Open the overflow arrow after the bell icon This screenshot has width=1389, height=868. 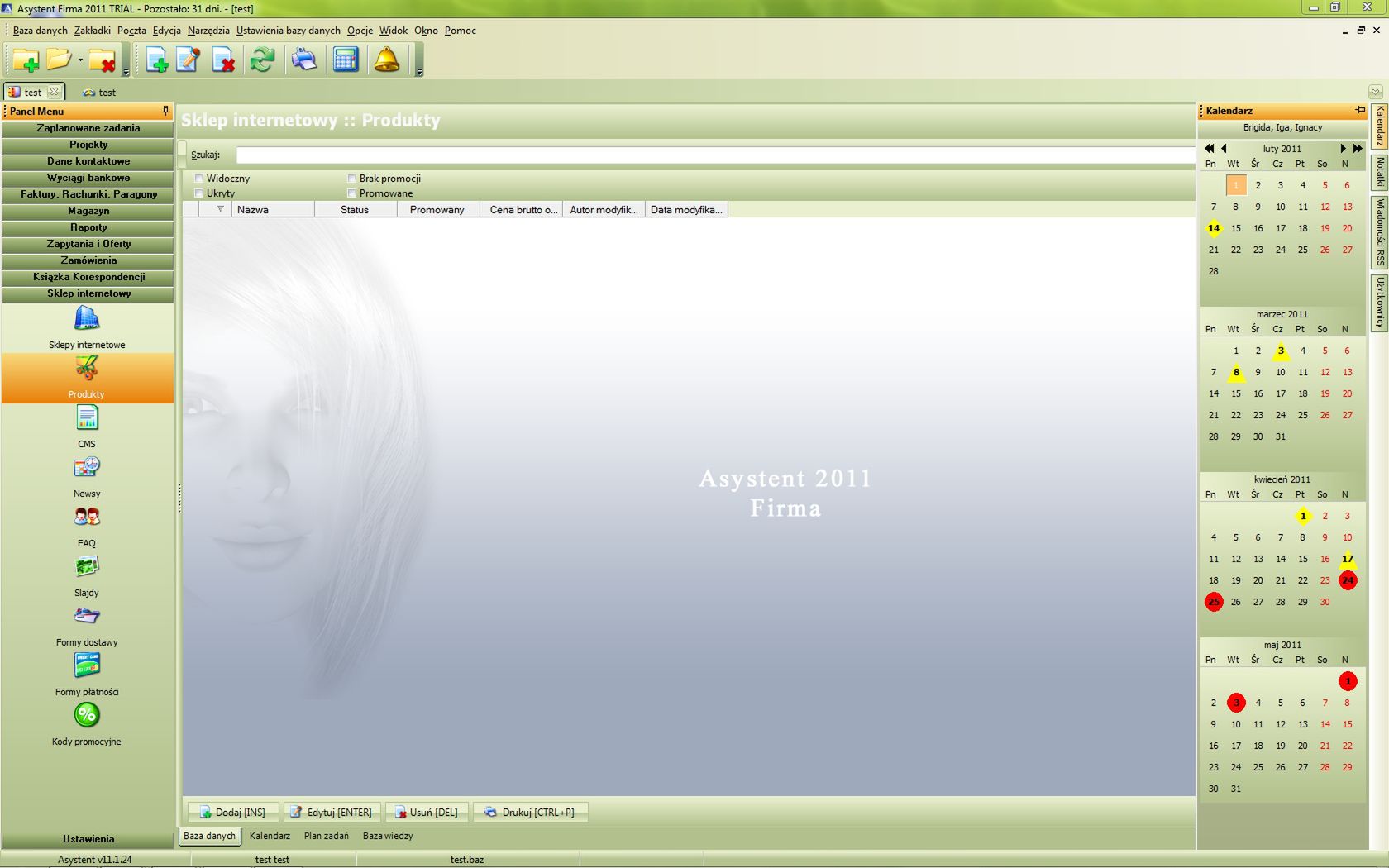tap(419, 73)
